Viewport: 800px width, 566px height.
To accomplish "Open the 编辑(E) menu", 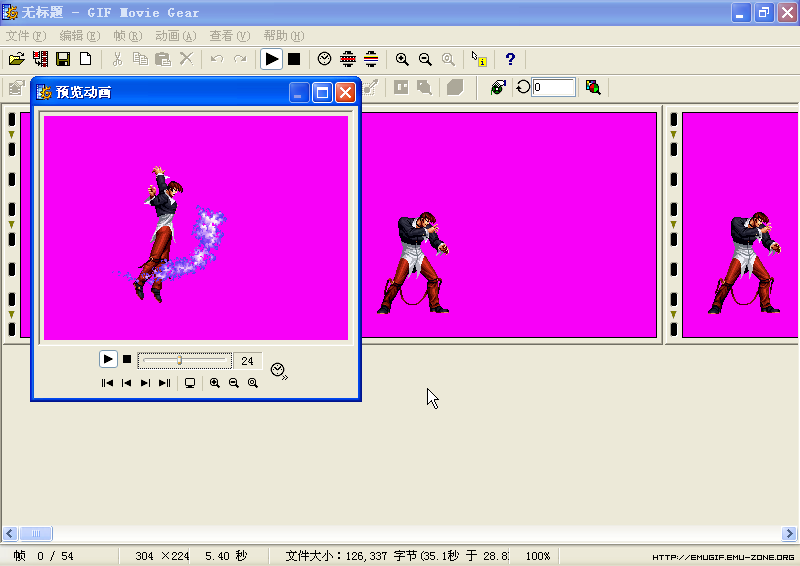I will 80,36.
